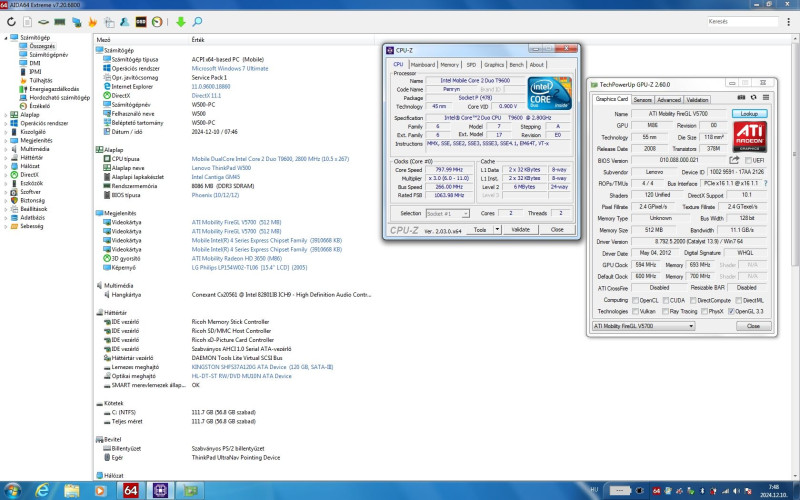This screenshot has width=800, height=500.
Task: Toggle OpenCL checkbox in GPU-Z
Action: (x=635, y=301)
